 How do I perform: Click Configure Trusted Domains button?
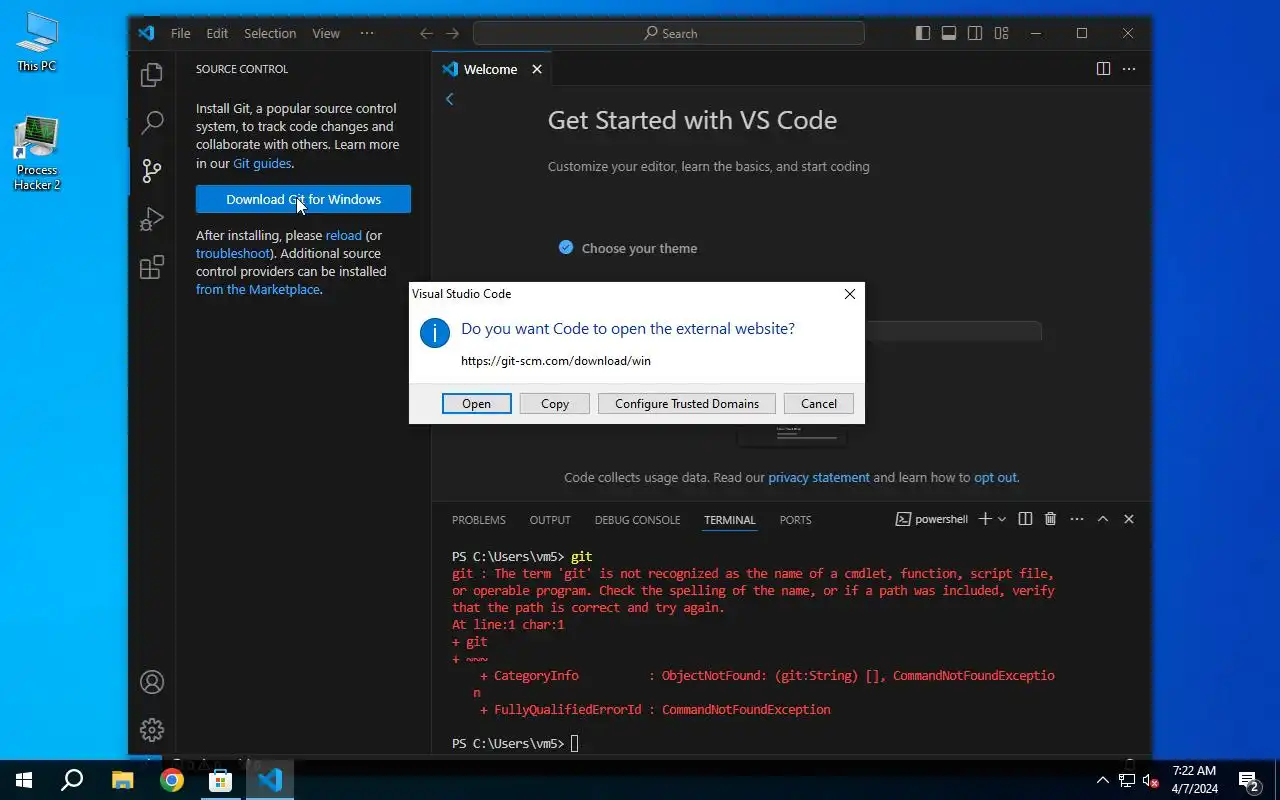(687, 403)
